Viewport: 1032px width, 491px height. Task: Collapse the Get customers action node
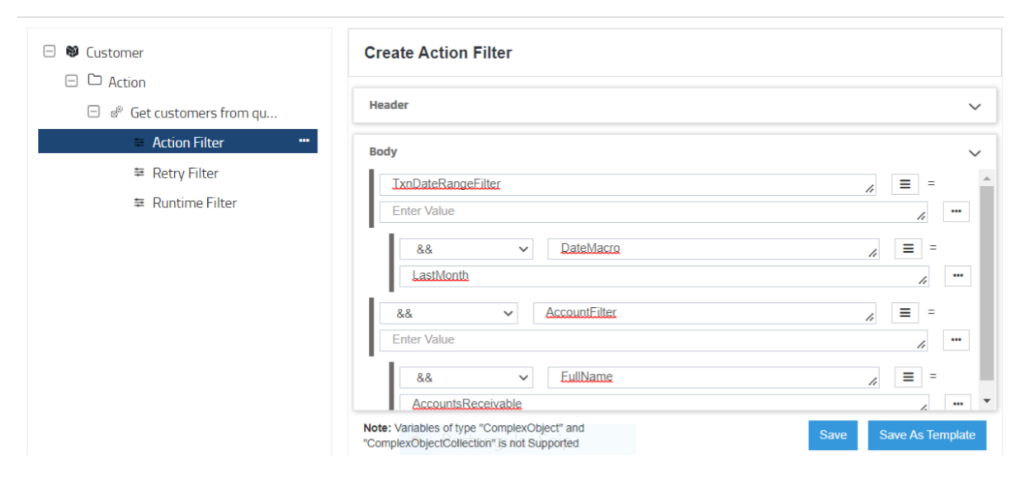coord(93,112)
